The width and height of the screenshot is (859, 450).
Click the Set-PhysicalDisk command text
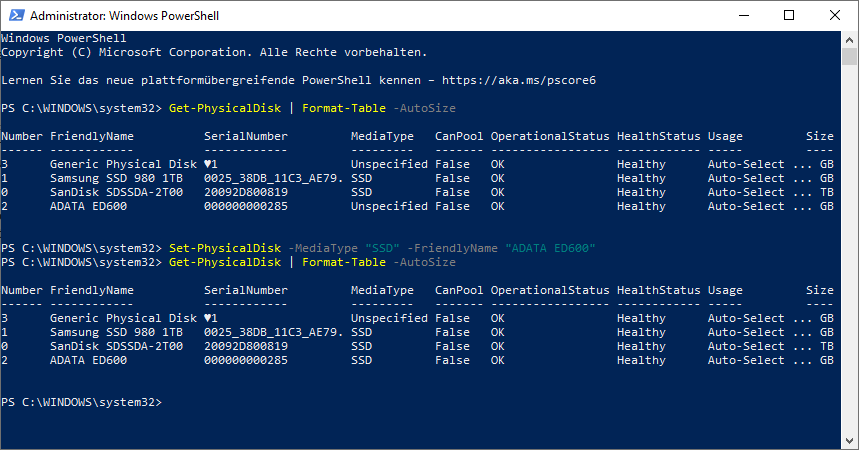point(225,248)
